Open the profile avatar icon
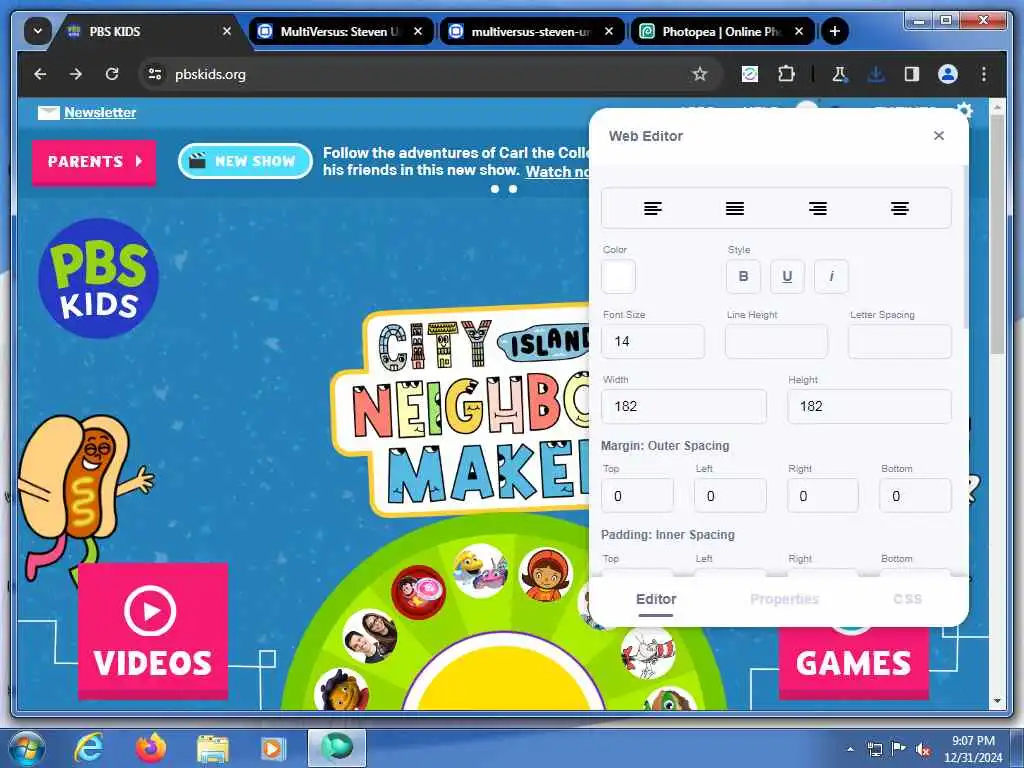The height and width of the screenshot is (768, 1024). pyautogui.click(x=948, y=74)
